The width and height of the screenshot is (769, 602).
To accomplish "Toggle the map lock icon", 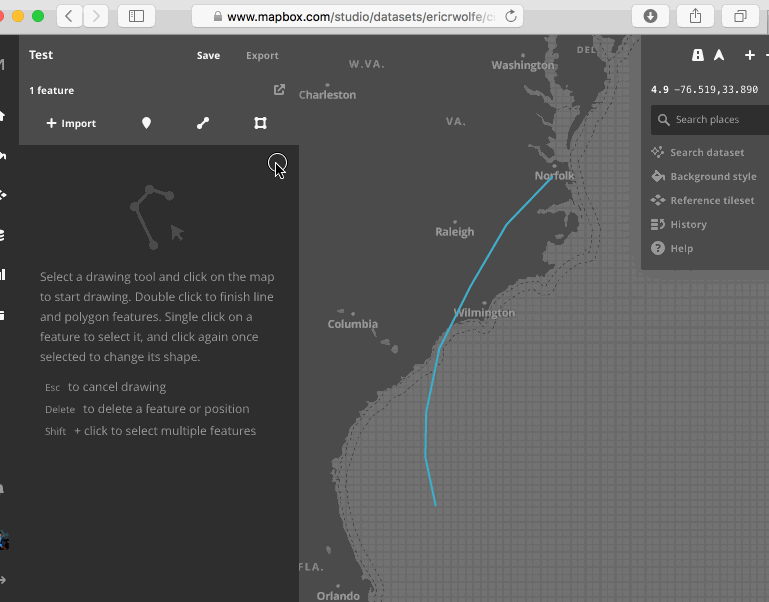I will point(698,55).
